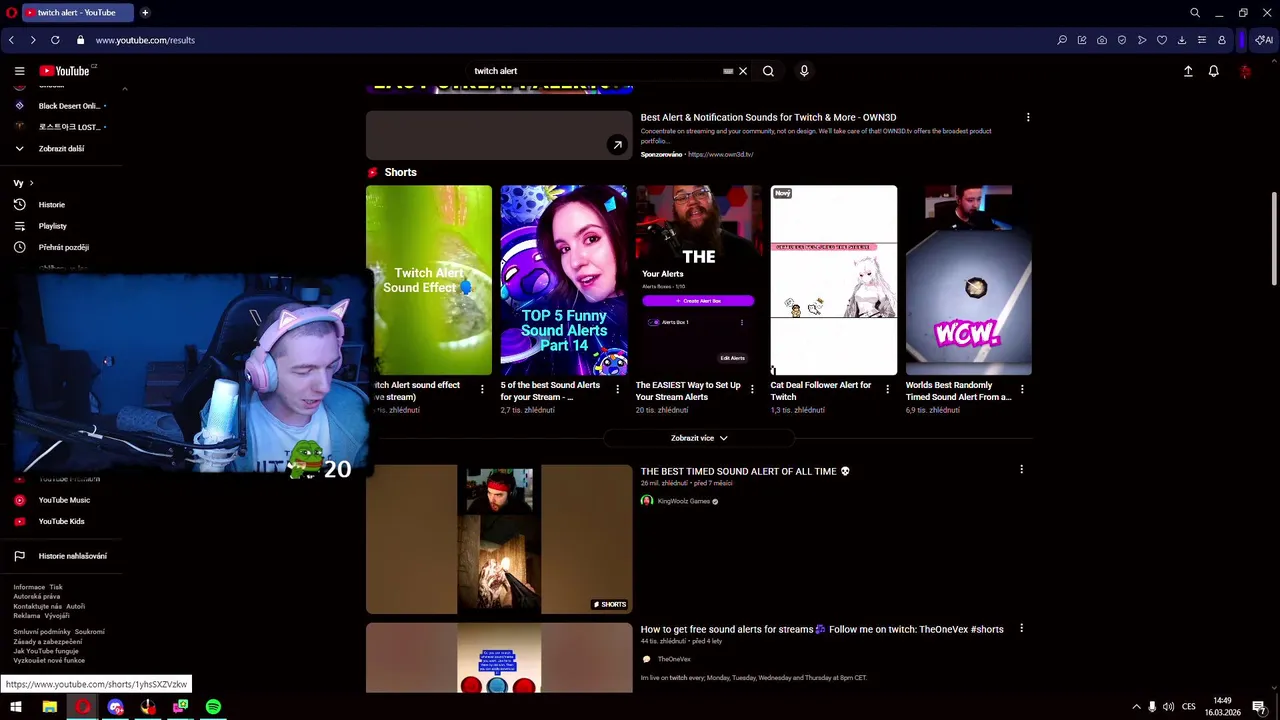
Task: Open the YouTube upload arrow button
Action: click(1188, 71)
